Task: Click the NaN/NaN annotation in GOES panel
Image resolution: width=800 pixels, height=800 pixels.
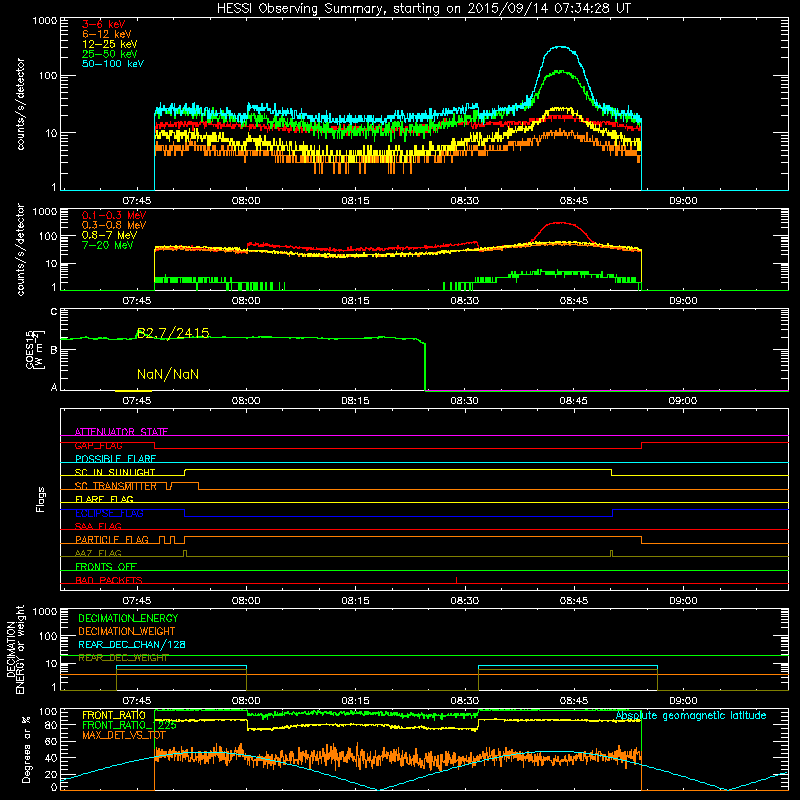Action: pos(168,374)
